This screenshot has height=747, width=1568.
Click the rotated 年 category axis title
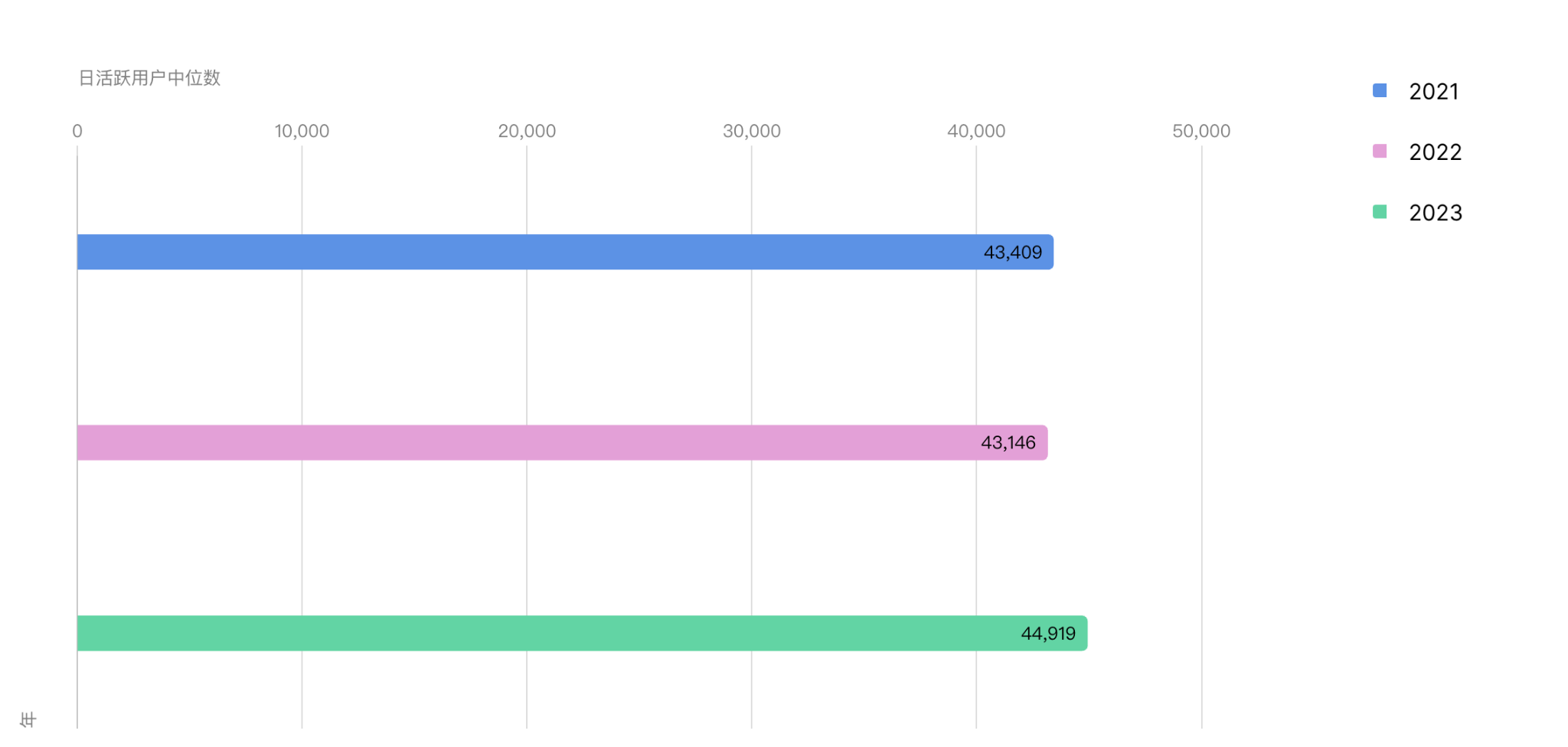tap(28, 719)
